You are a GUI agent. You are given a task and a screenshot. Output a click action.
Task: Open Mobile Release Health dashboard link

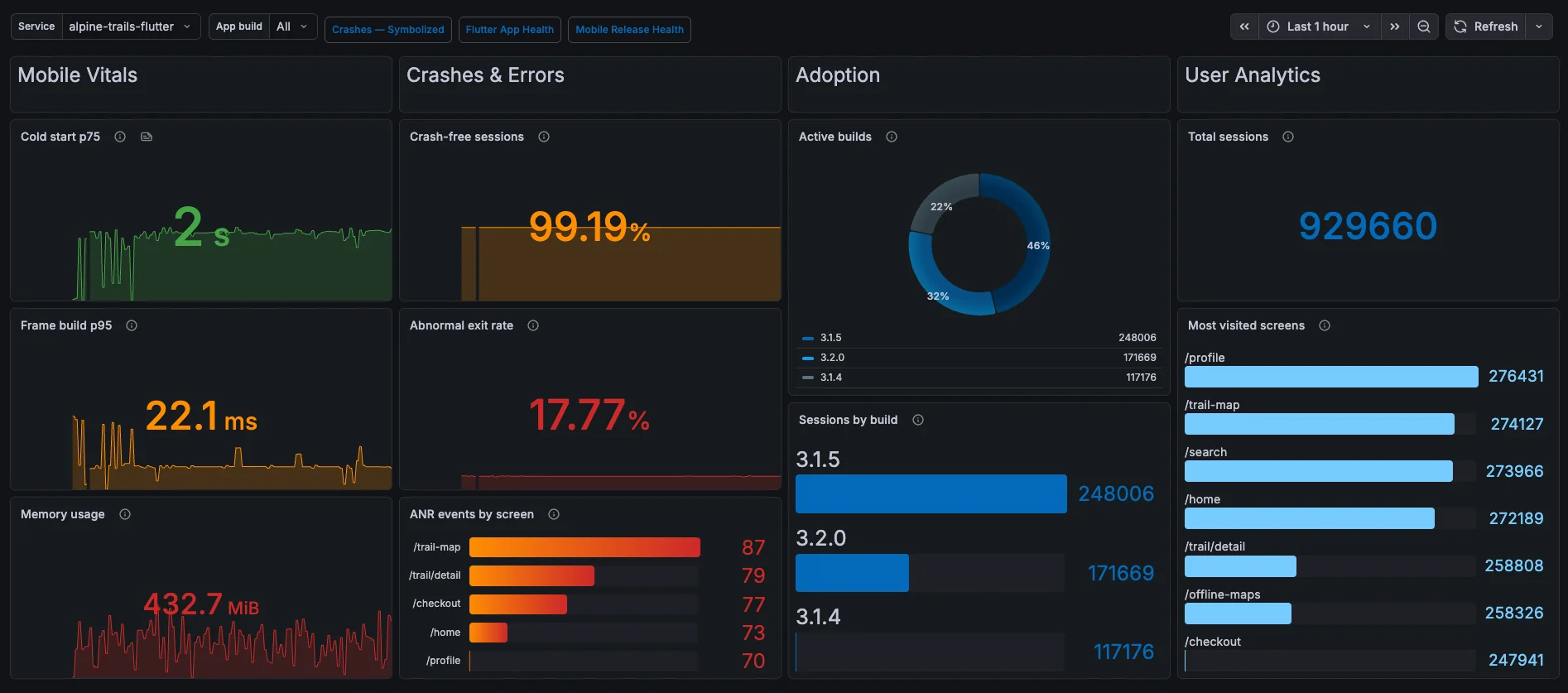pos(629,30)
